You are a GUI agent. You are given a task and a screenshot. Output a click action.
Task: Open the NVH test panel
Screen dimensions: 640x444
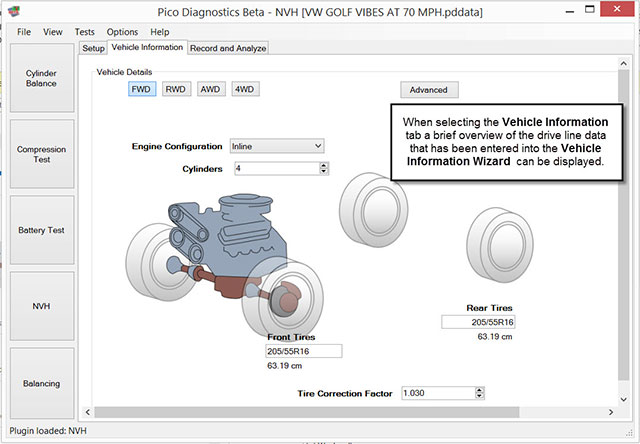pyautogui.click(x=42, y=306)
